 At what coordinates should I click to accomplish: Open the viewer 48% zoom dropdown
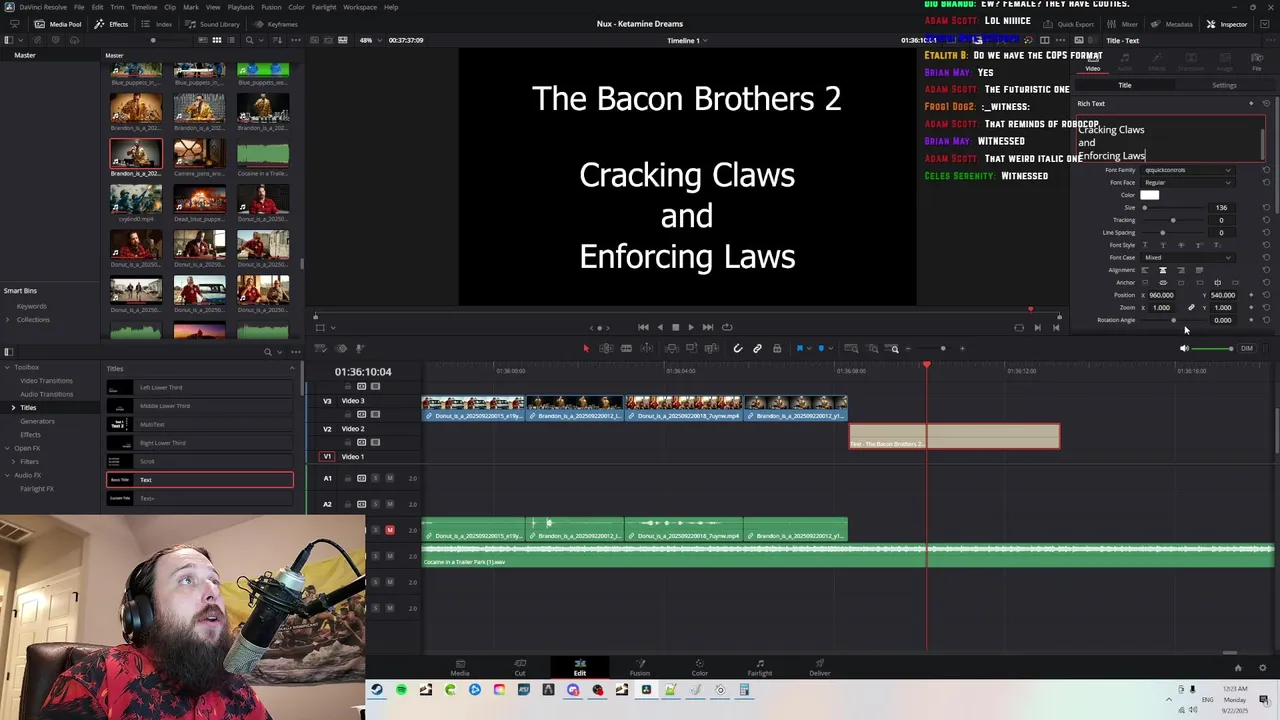pyautogui.click(x=370, y=40)
